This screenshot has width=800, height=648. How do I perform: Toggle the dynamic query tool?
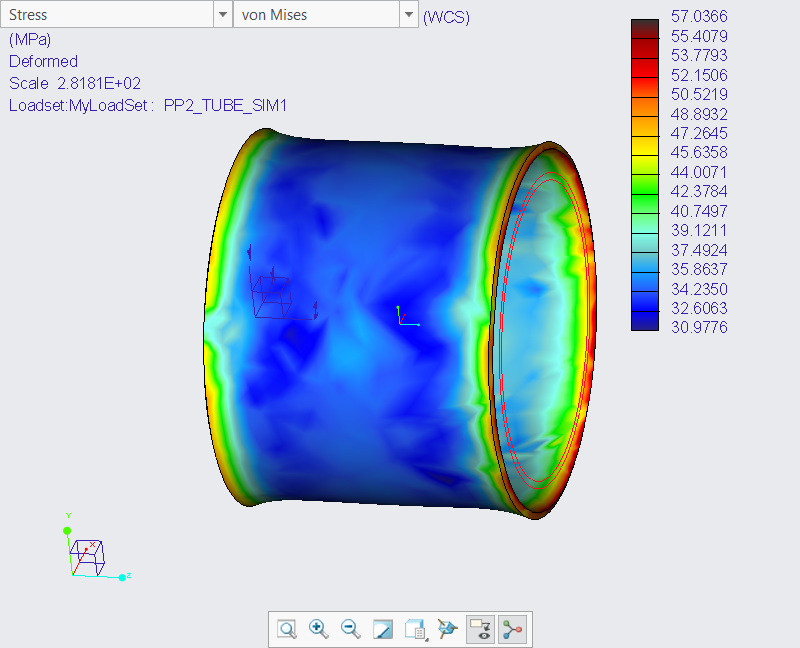point(513,629)
